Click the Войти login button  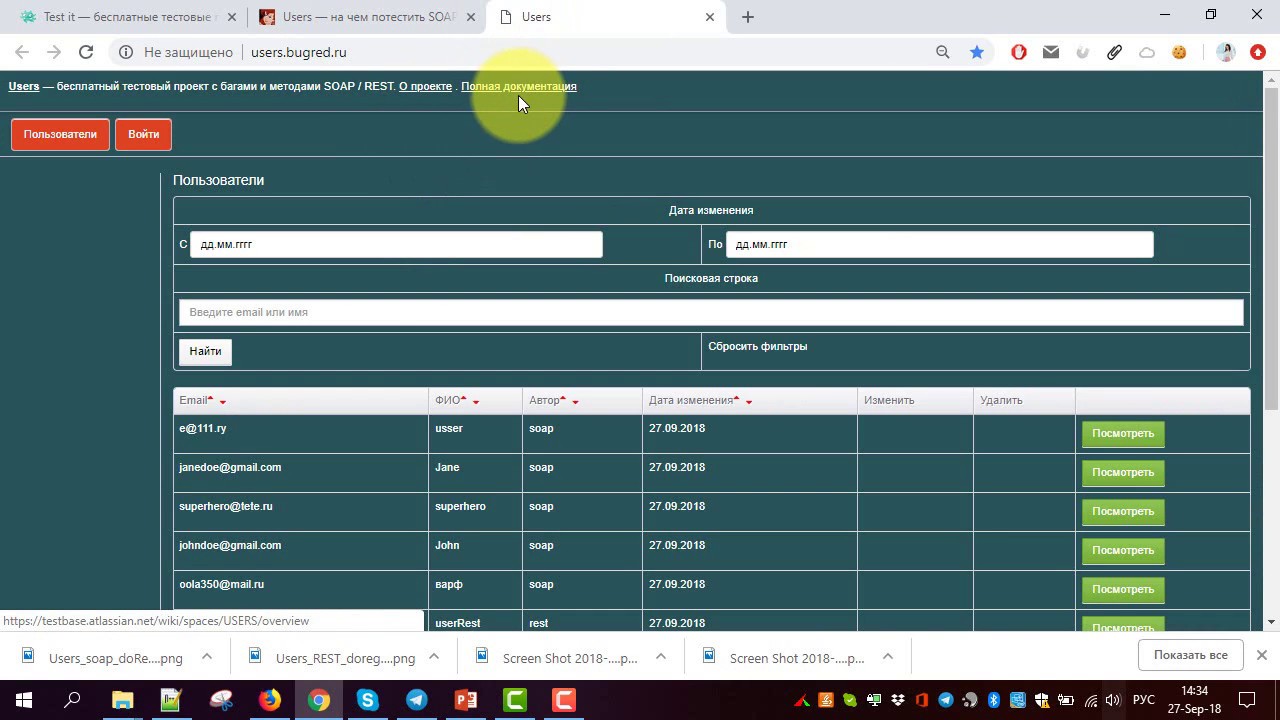pyautogui.click(x=143, y=134)
